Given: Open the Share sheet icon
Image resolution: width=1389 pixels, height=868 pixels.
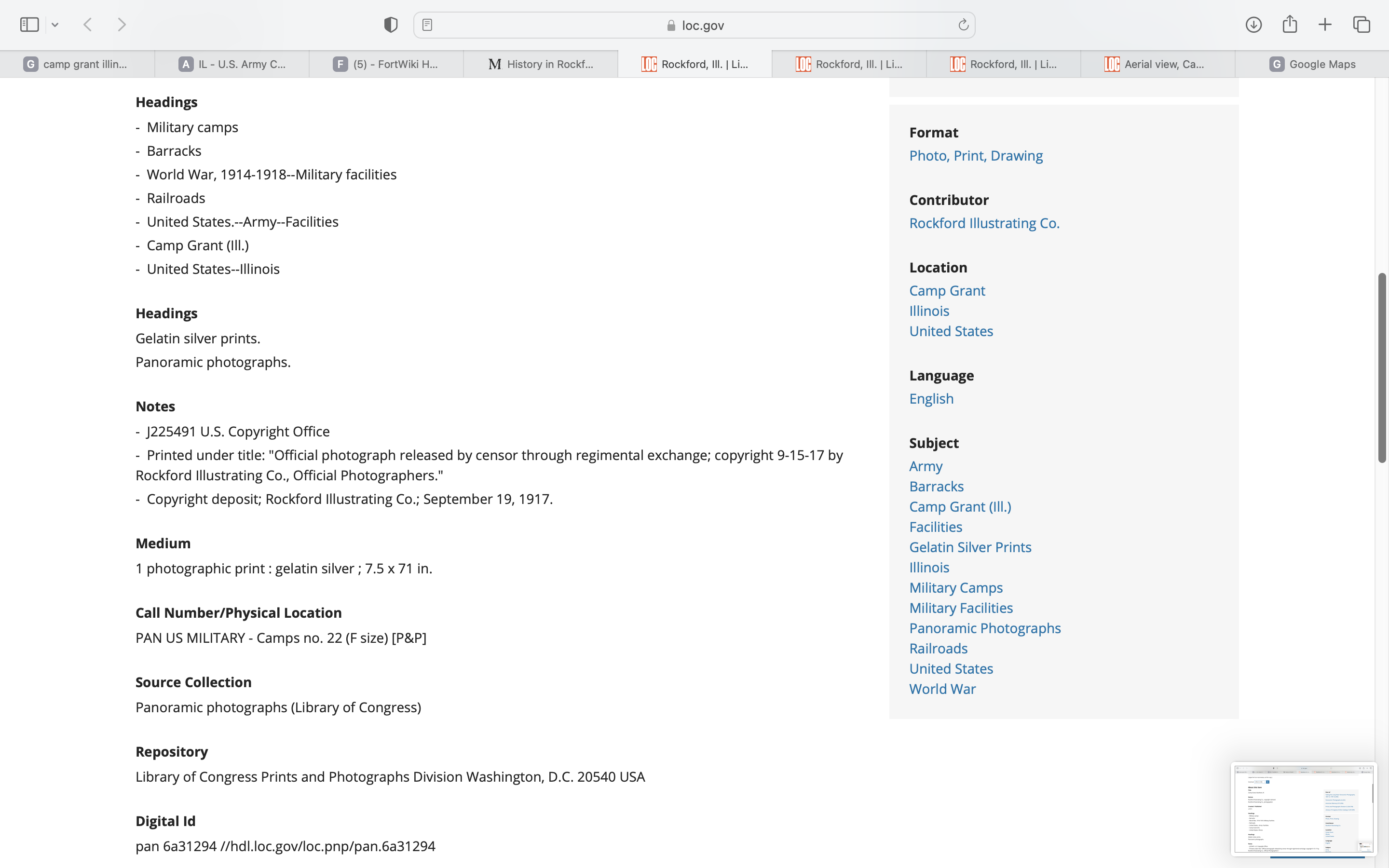Looking at the screenshot, I should click(1290, 24).
